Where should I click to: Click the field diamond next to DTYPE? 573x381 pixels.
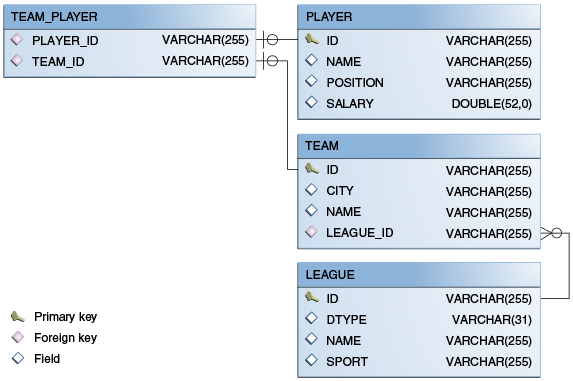311,318
